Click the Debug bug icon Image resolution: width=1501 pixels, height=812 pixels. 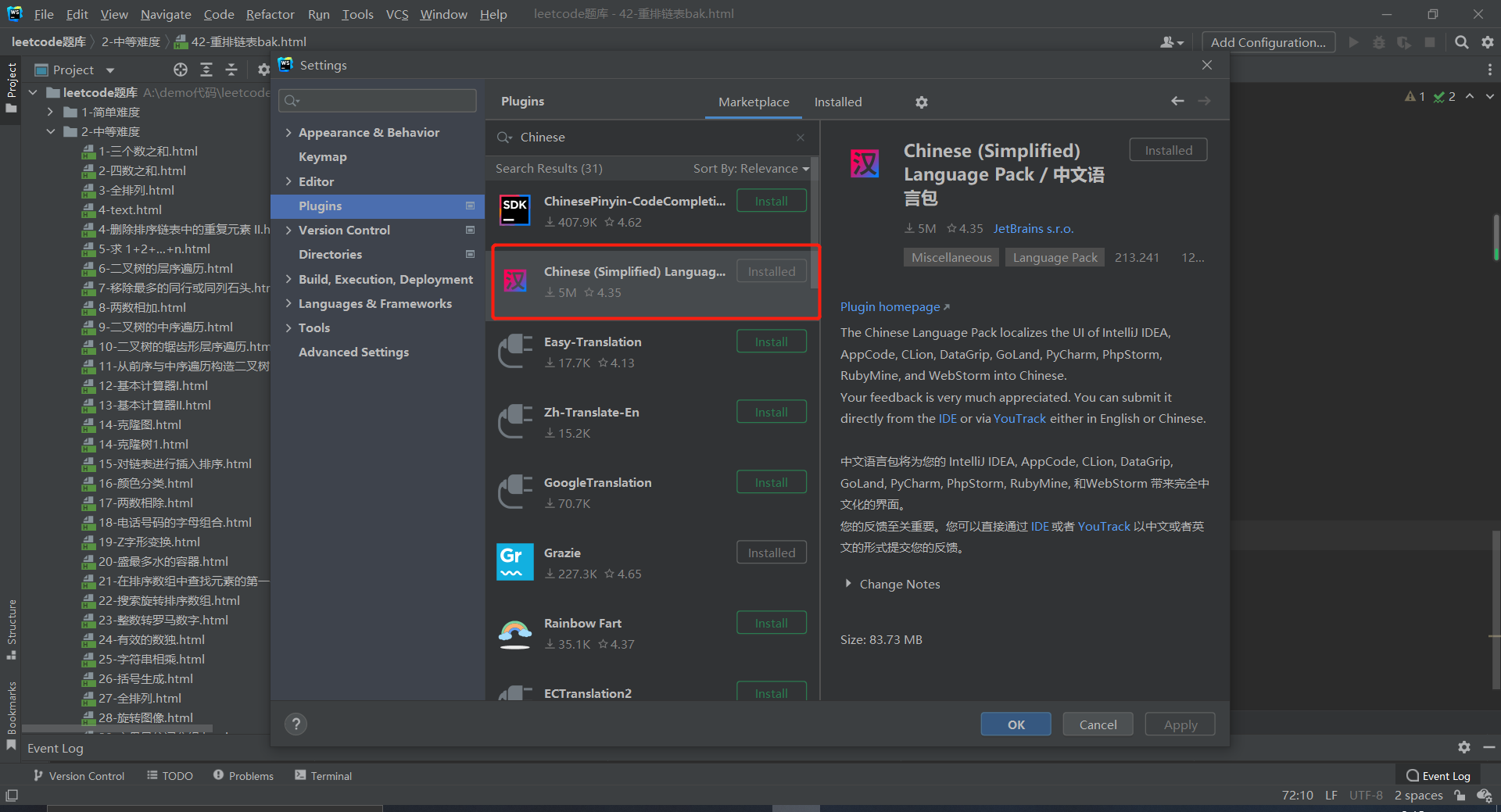coord(1379,42)
